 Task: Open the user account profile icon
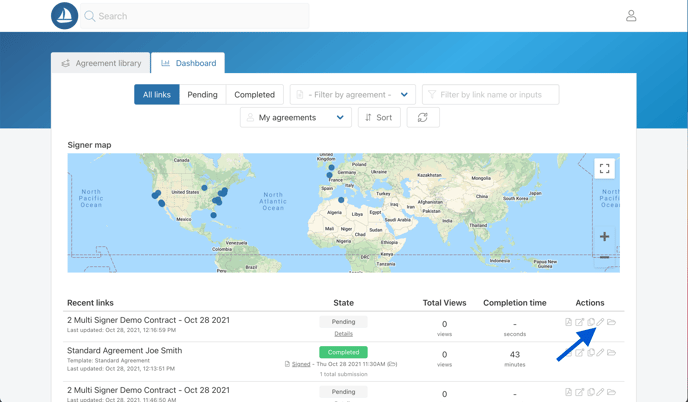[631, 16]
